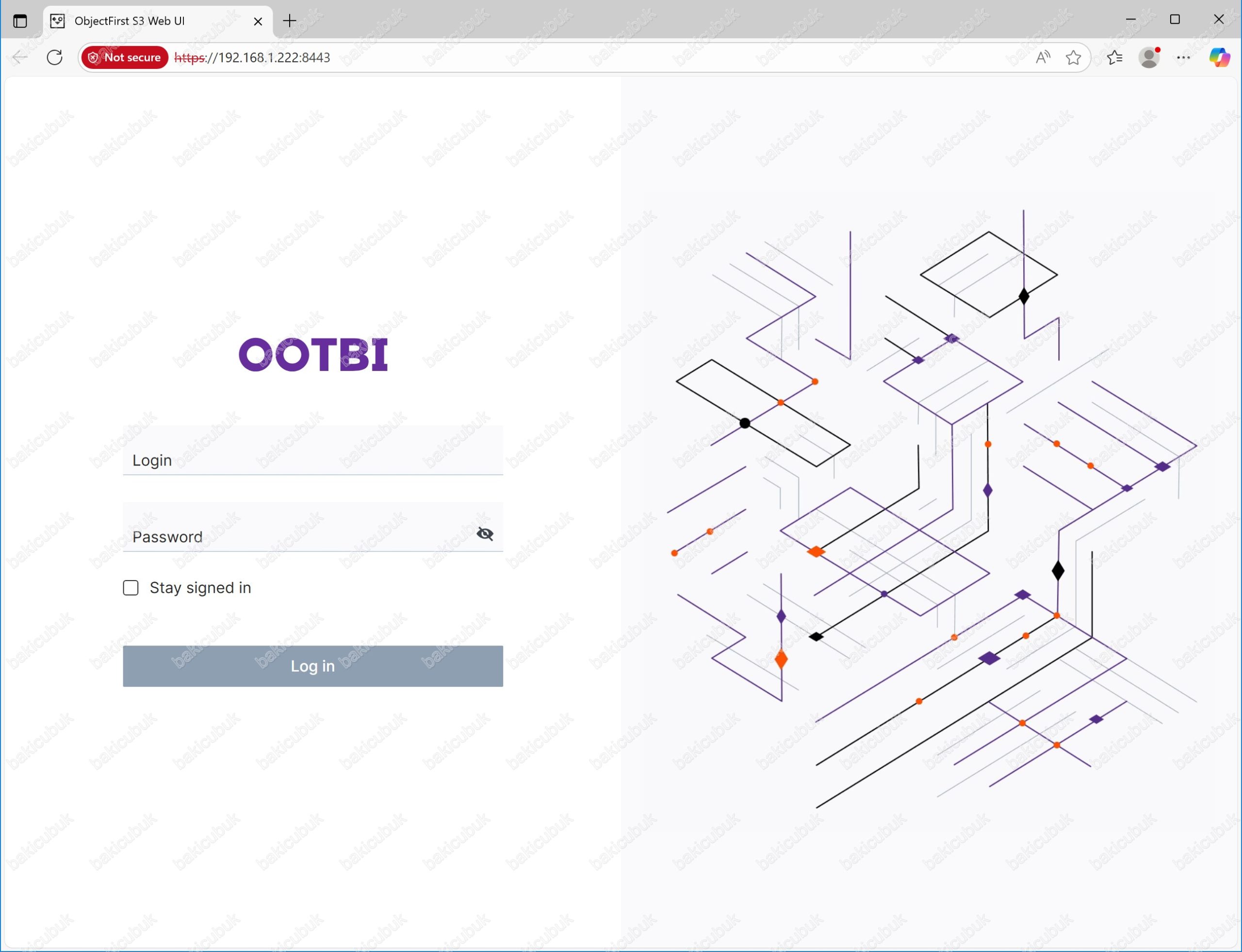The image size is (1242, 952).
Task: Open the Favorites list
Action: (x=1114, y=57)
